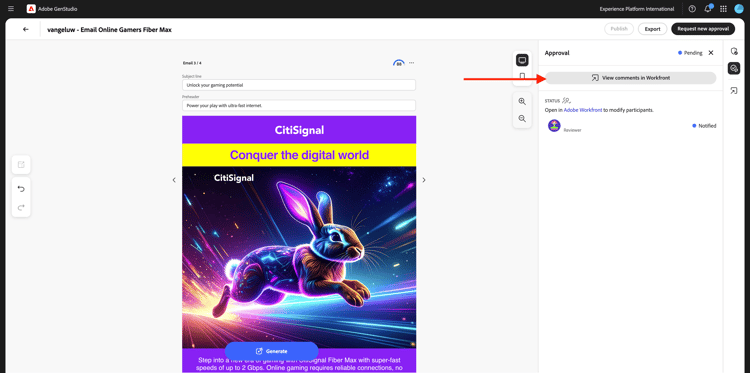Close the Approval panel
The height and width of the screenshot is (373, 750).
pyautogui.click(x=711, y=53)
